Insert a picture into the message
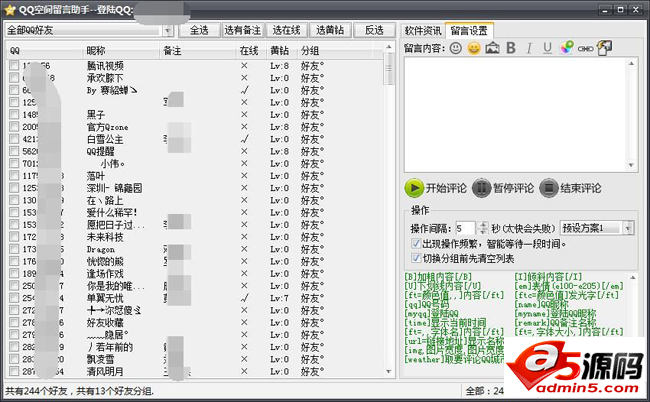Screen dimensions: 650x402 (492, 48)
